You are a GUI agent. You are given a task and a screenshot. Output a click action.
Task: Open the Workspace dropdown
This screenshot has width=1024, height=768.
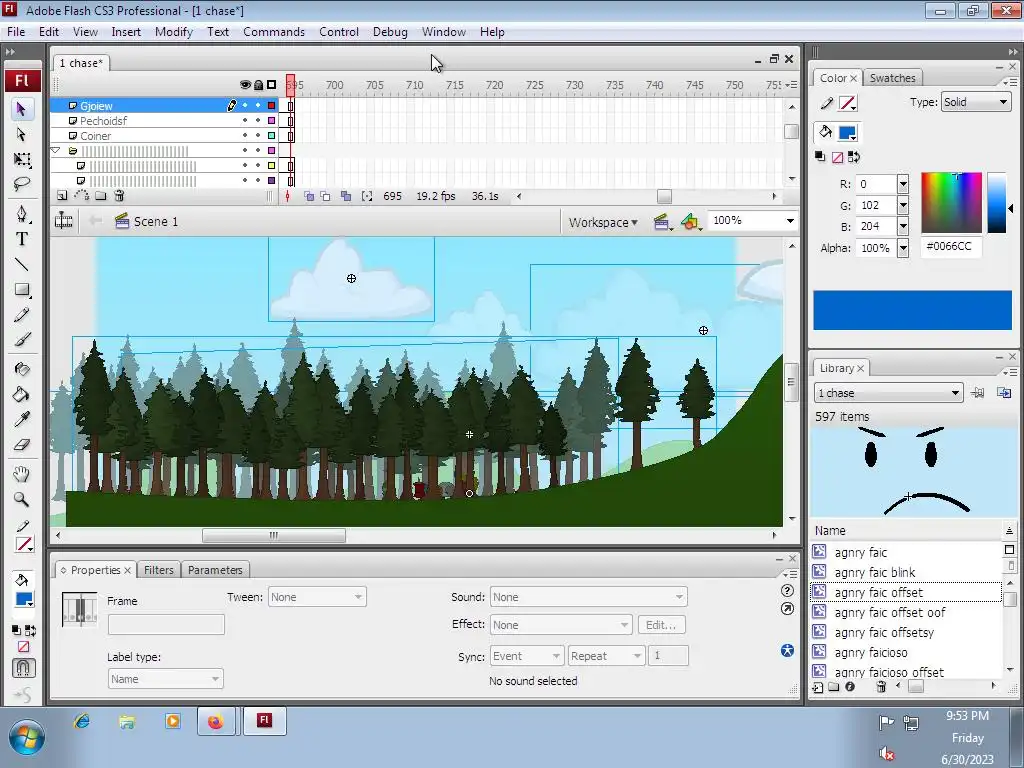[603, 222]
